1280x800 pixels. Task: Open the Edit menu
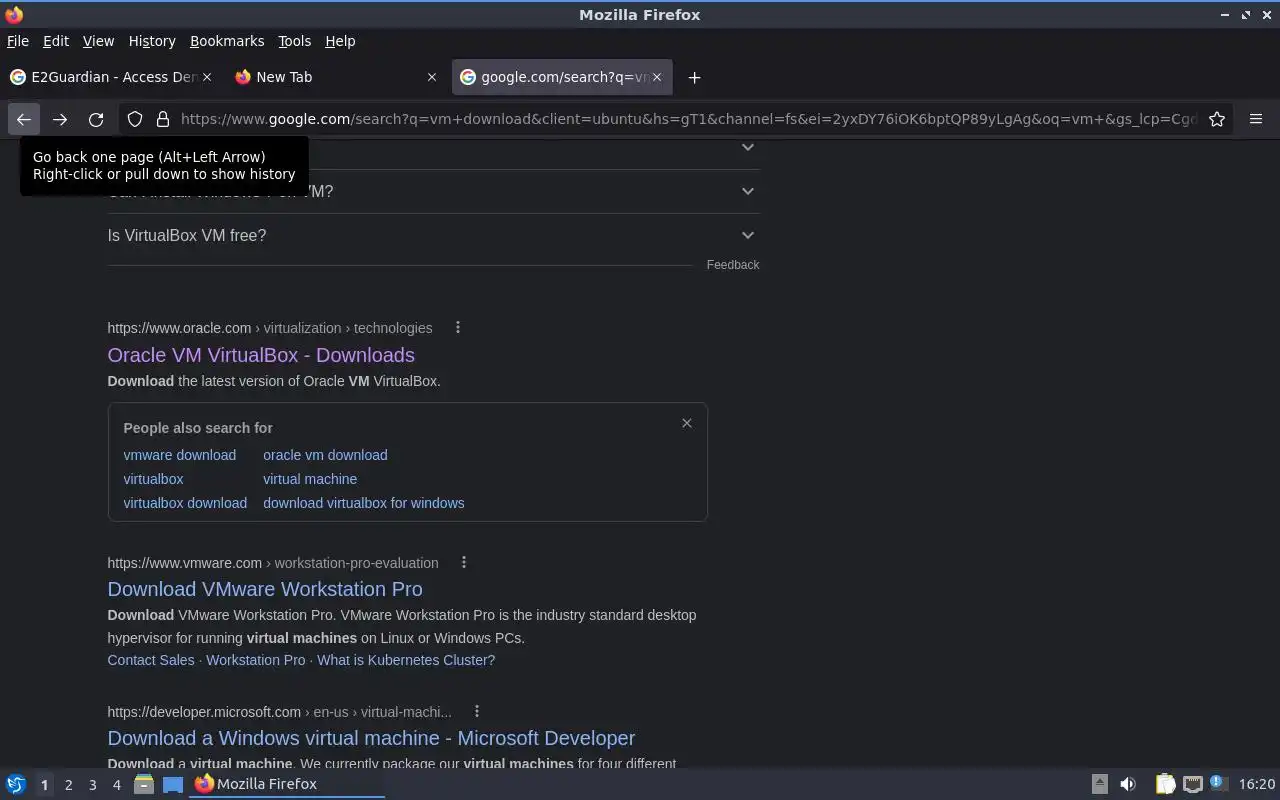(56, 41)
